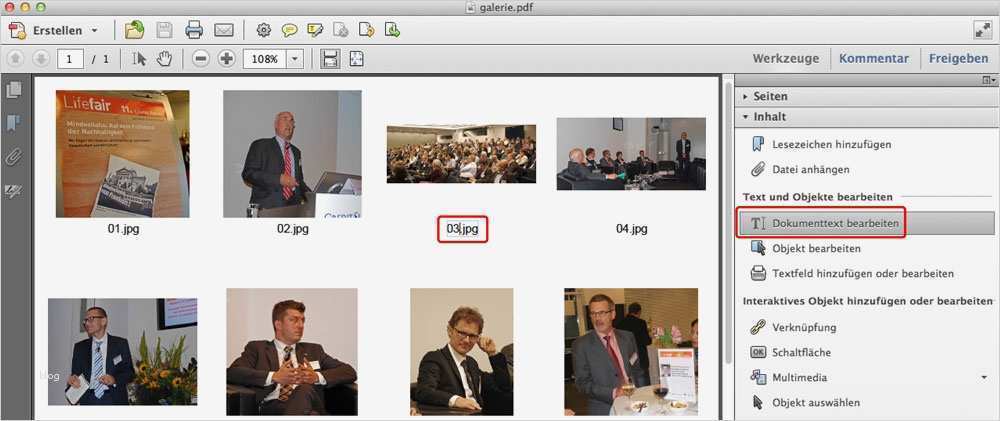This screenshot has height=421, width=1000.
Task: Add a sticky note comment bubble
Action: 290,30
